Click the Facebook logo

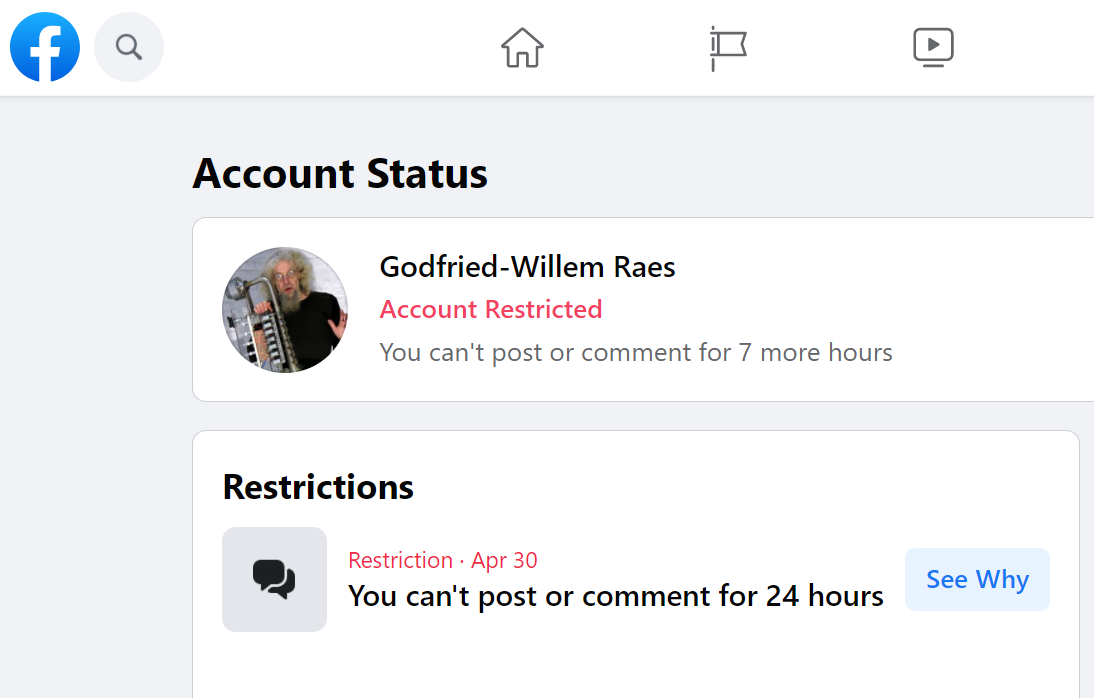click(x=45, y=47)
